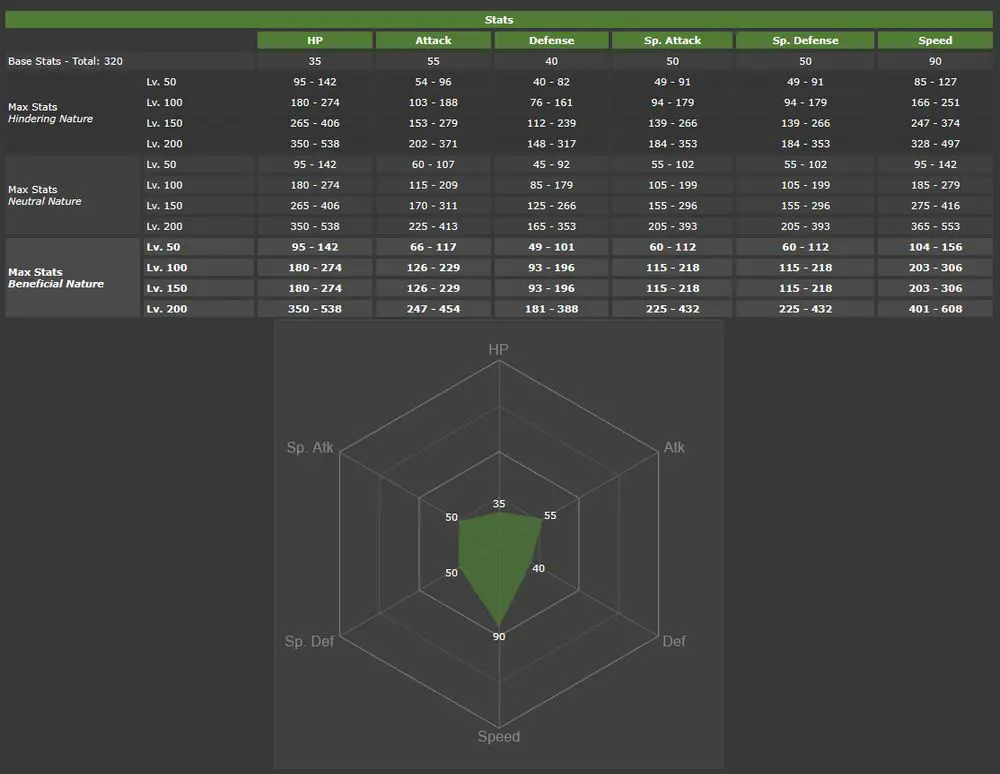The width and height of the screenshot is (1000, 774).
Task: Click the Speed axis label below radar chart
Action: [x=498, y=737]
